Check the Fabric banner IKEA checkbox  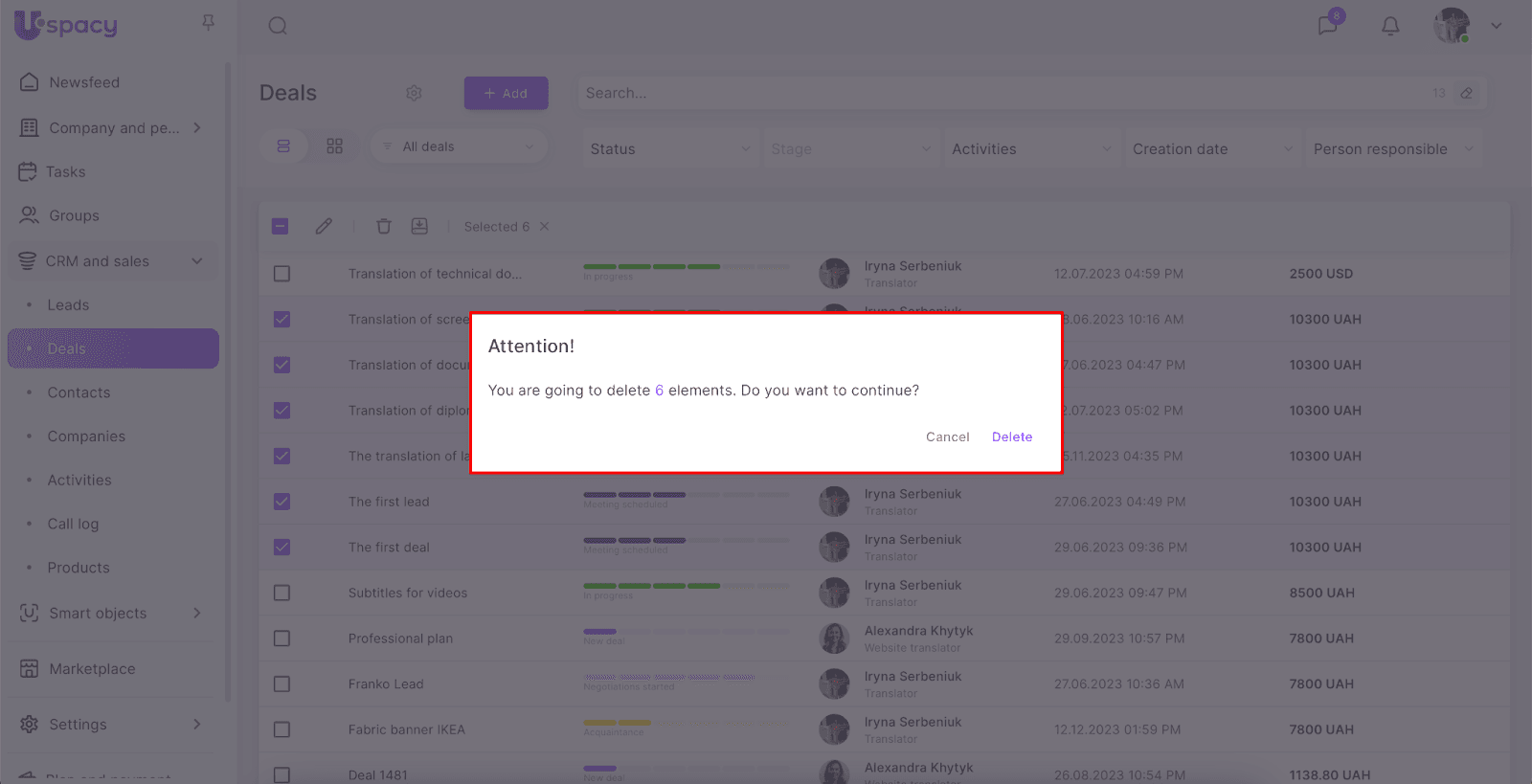click(x=282, y=729)
